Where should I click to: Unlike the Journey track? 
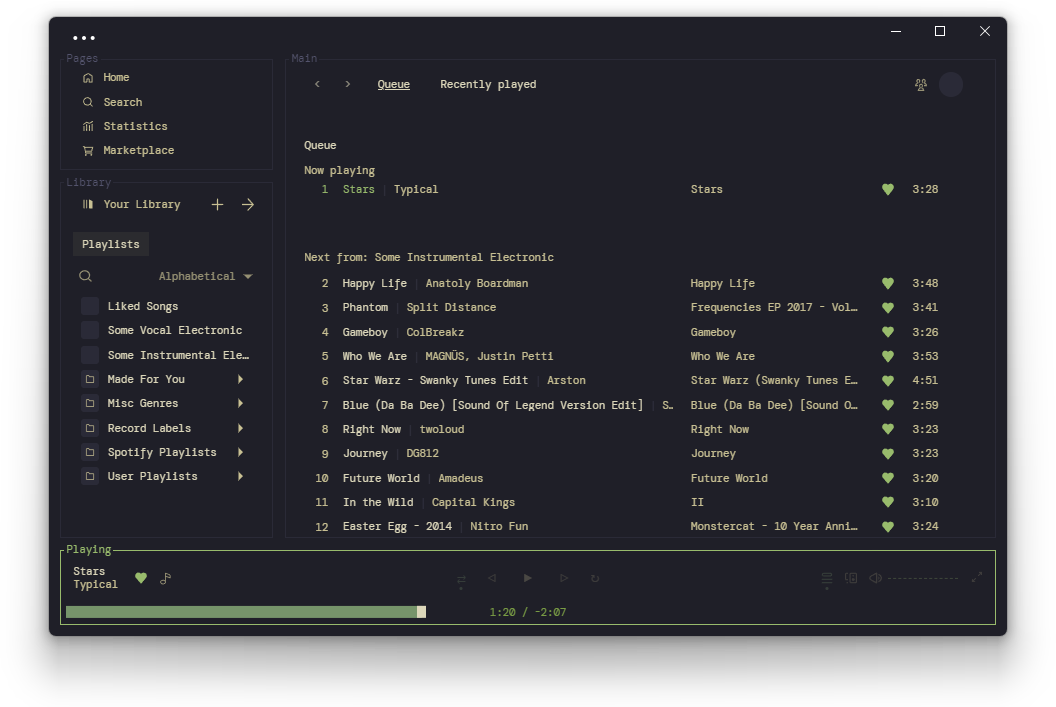click(x=888, y=454)
